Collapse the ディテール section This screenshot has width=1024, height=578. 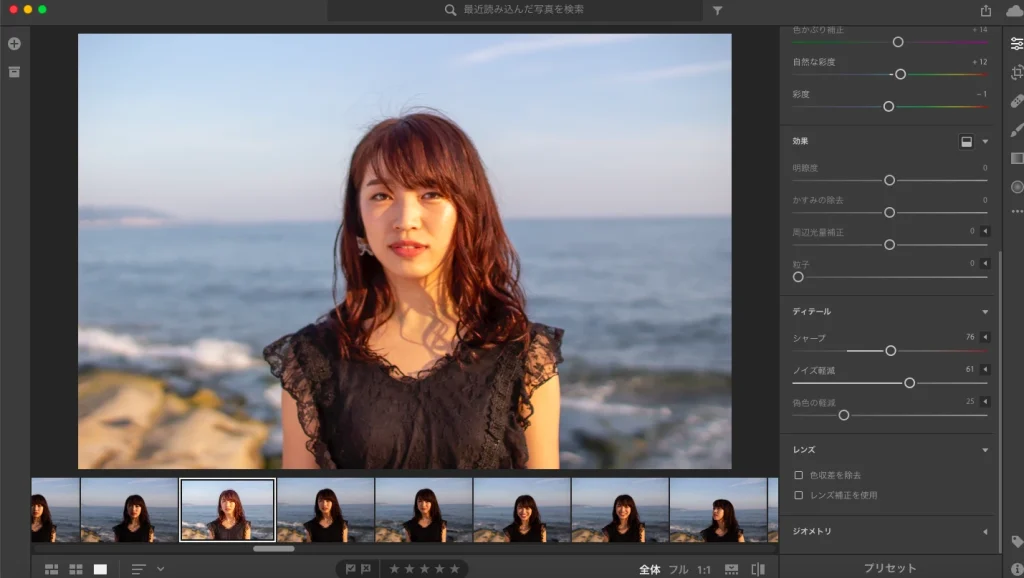pos(985,312)
